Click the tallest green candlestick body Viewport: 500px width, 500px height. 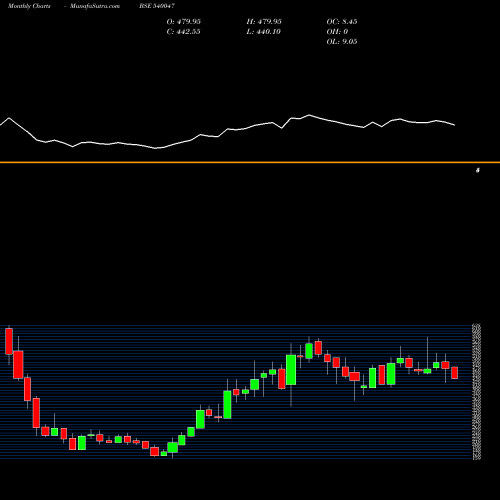291,370
